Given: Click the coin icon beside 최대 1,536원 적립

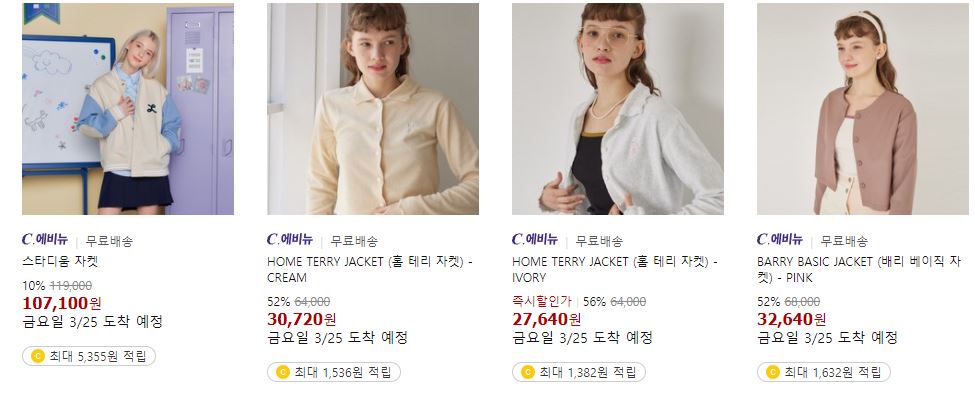Looking at the screenshot, I should pos(283,372).
